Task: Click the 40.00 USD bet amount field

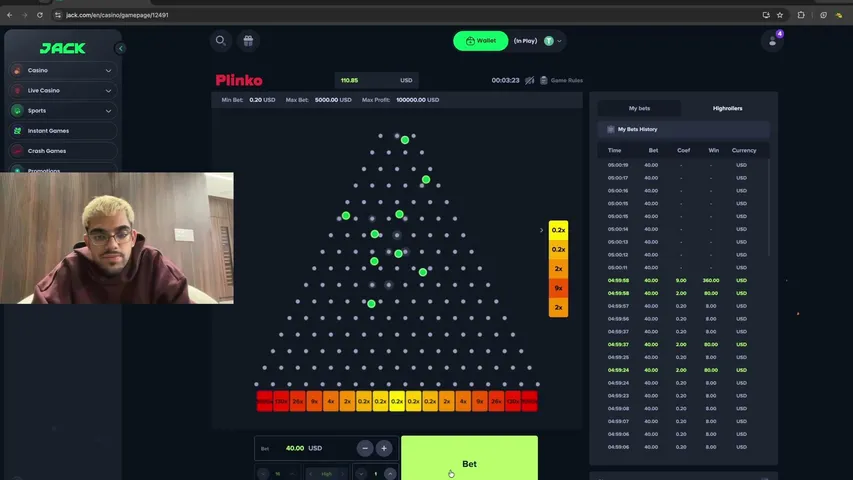Action: (x=304, y=448)
